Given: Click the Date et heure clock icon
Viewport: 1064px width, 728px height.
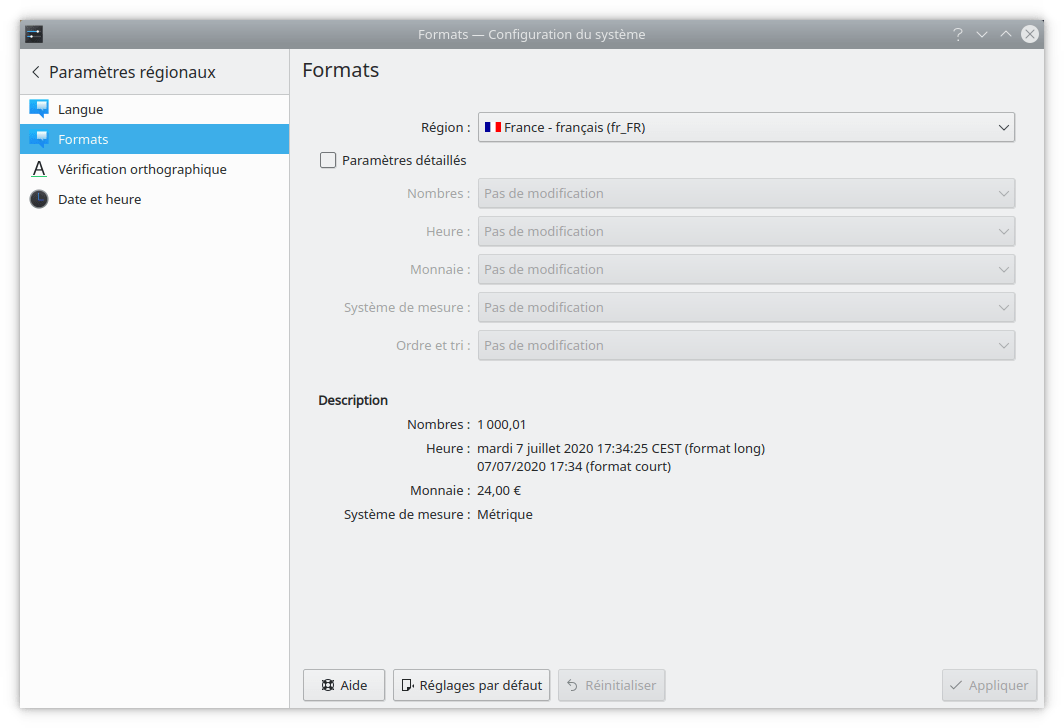Looking at the screenshot, I should [x=39, y=199].
